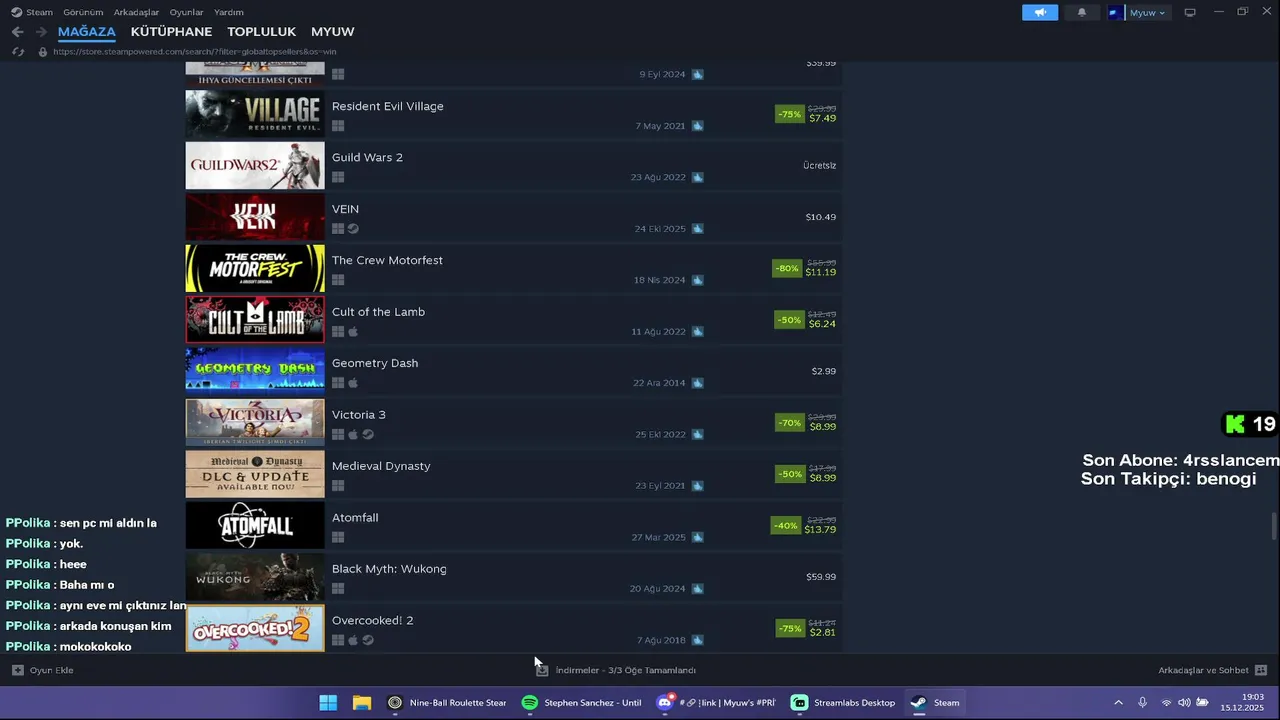
Task: Open the blue announcements megaphone button
Action: pos(1040,12)
